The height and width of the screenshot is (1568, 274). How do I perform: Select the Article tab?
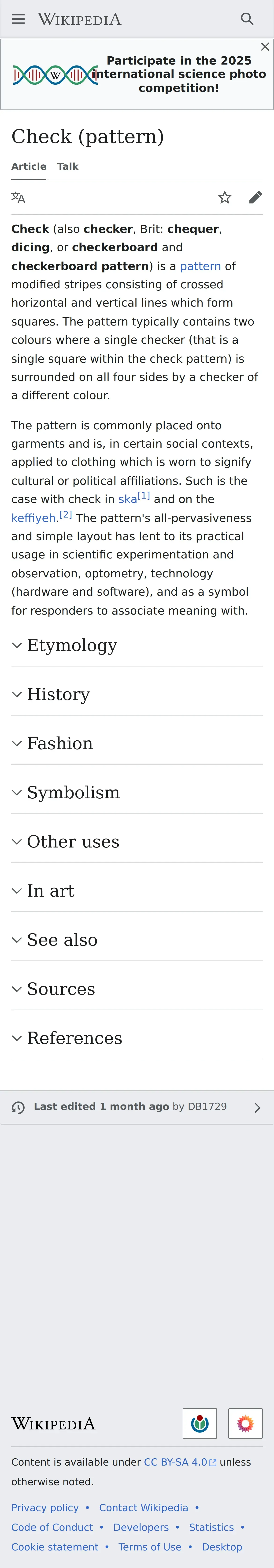point(29,166)
